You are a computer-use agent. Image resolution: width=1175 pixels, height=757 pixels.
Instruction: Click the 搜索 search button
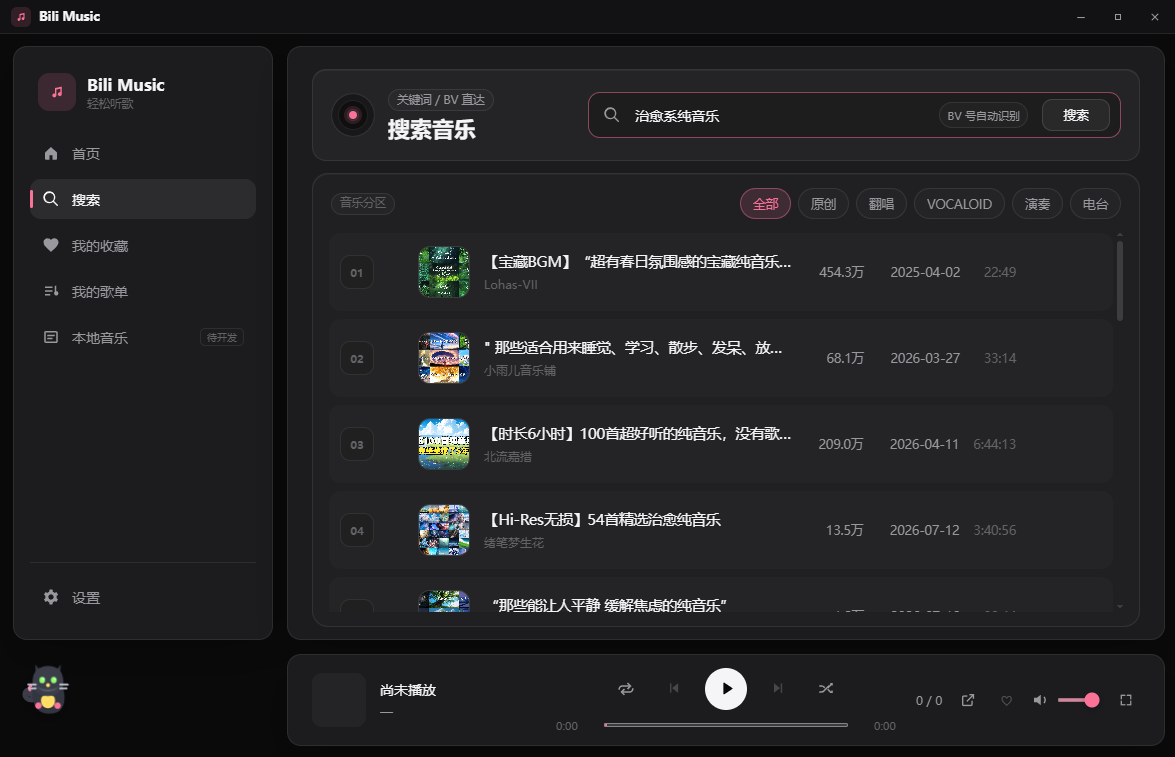tap(1075, 115)
